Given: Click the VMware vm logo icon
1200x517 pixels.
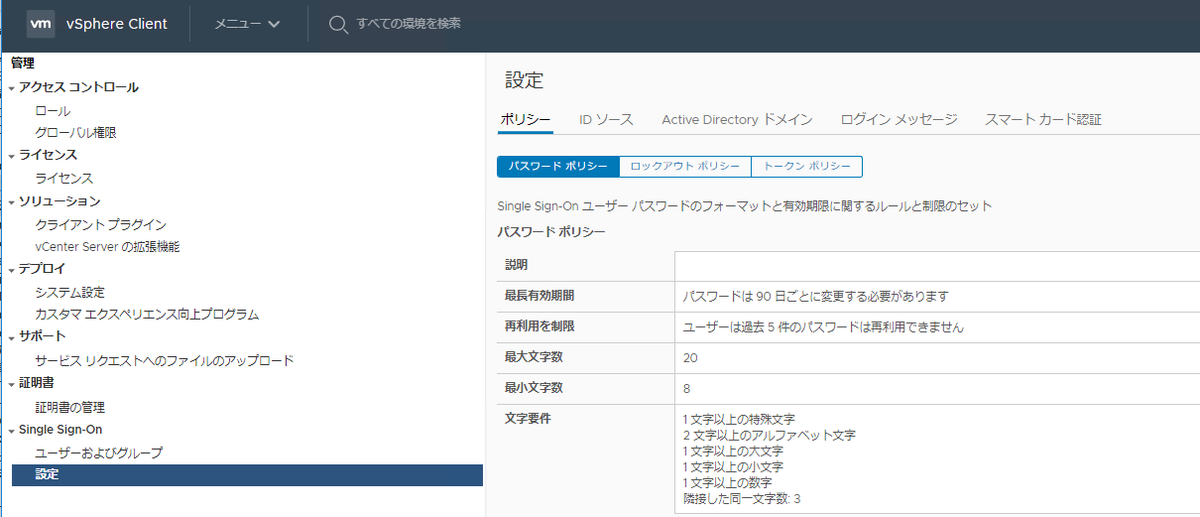Looking at the screenshot, I should coord(40,23).
